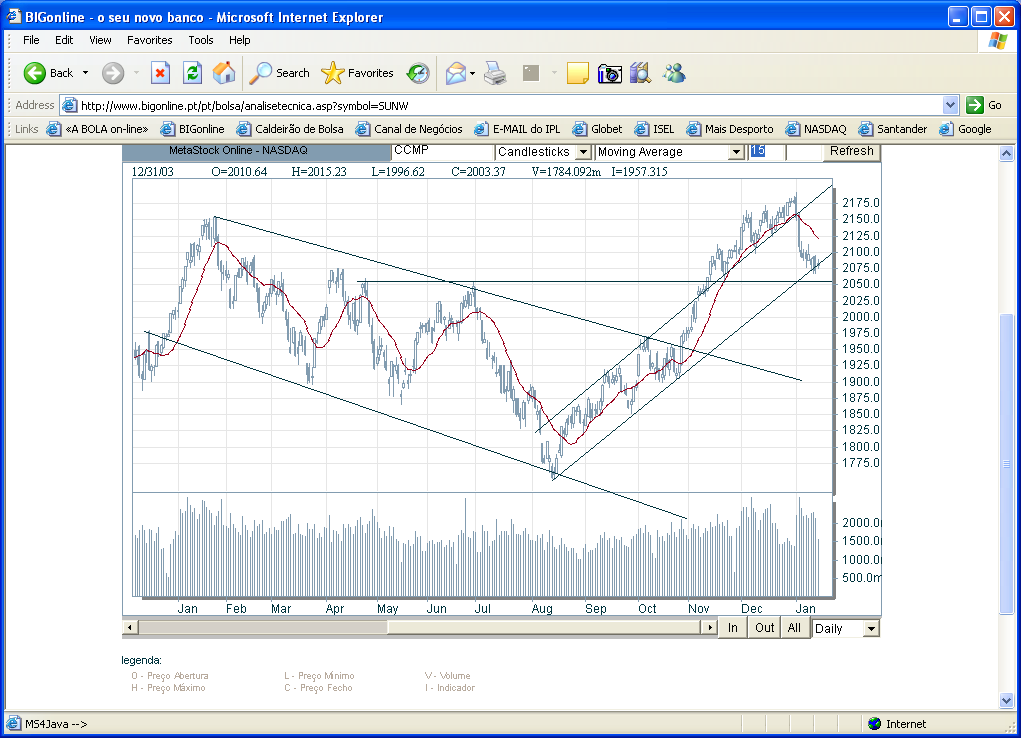Open the View menu

click(100, 40)
